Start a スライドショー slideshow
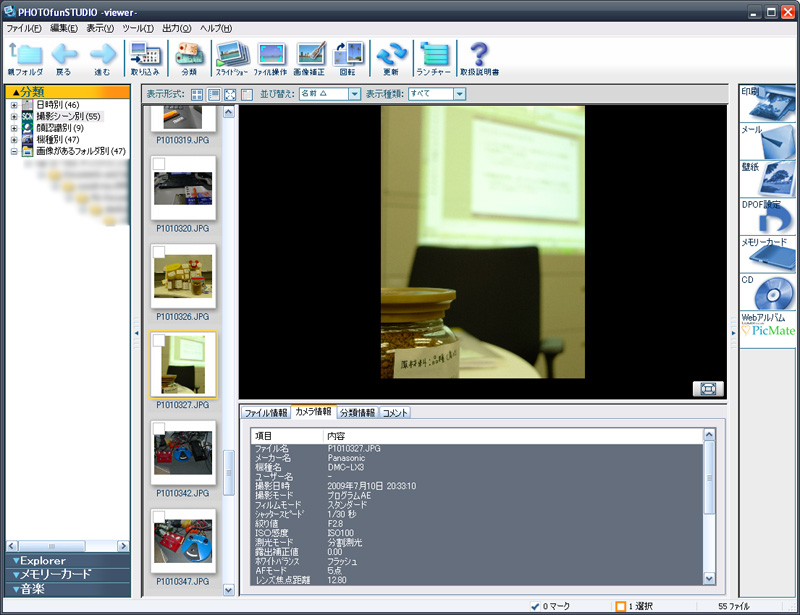 click(x=231, y=55)
